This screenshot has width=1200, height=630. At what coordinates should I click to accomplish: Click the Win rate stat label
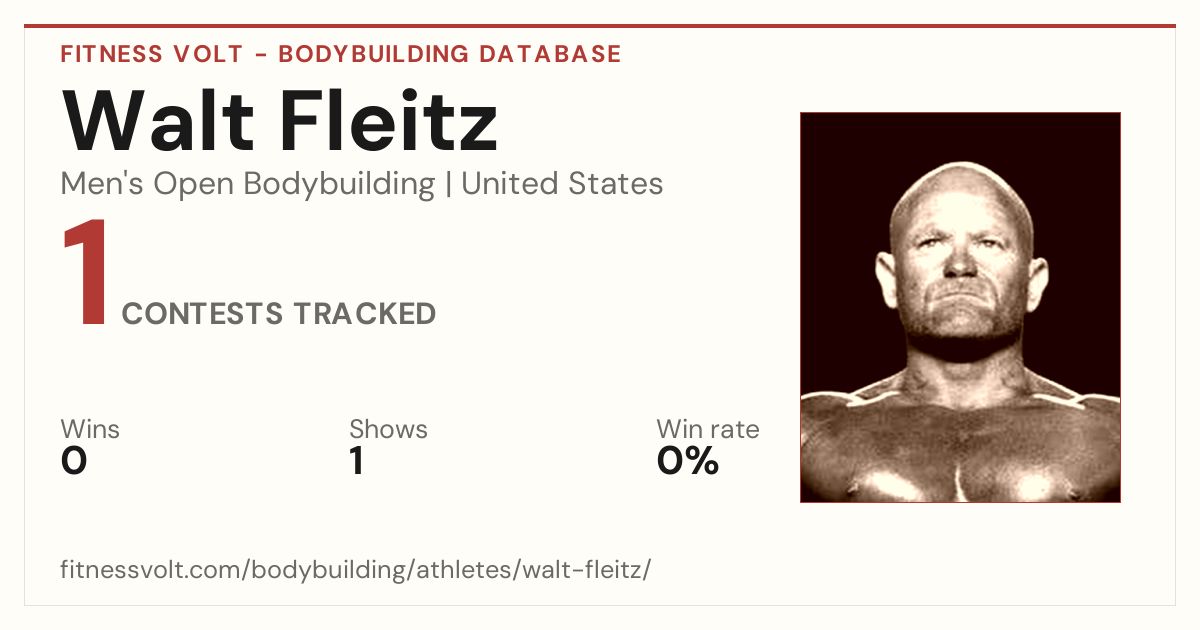tap(708, 430)
